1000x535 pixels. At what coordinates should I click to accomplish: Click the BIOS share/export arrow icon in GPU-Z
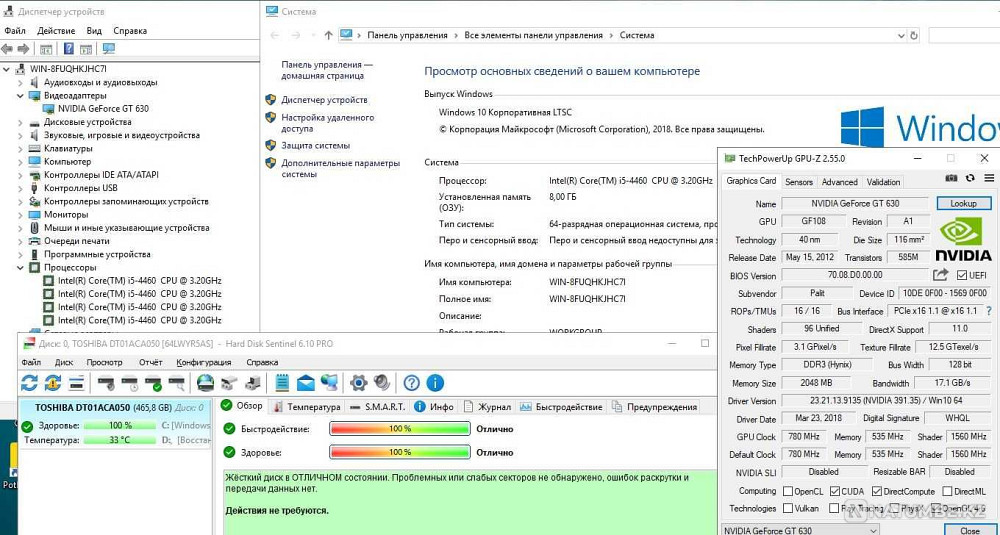click(x=941, y=275)
